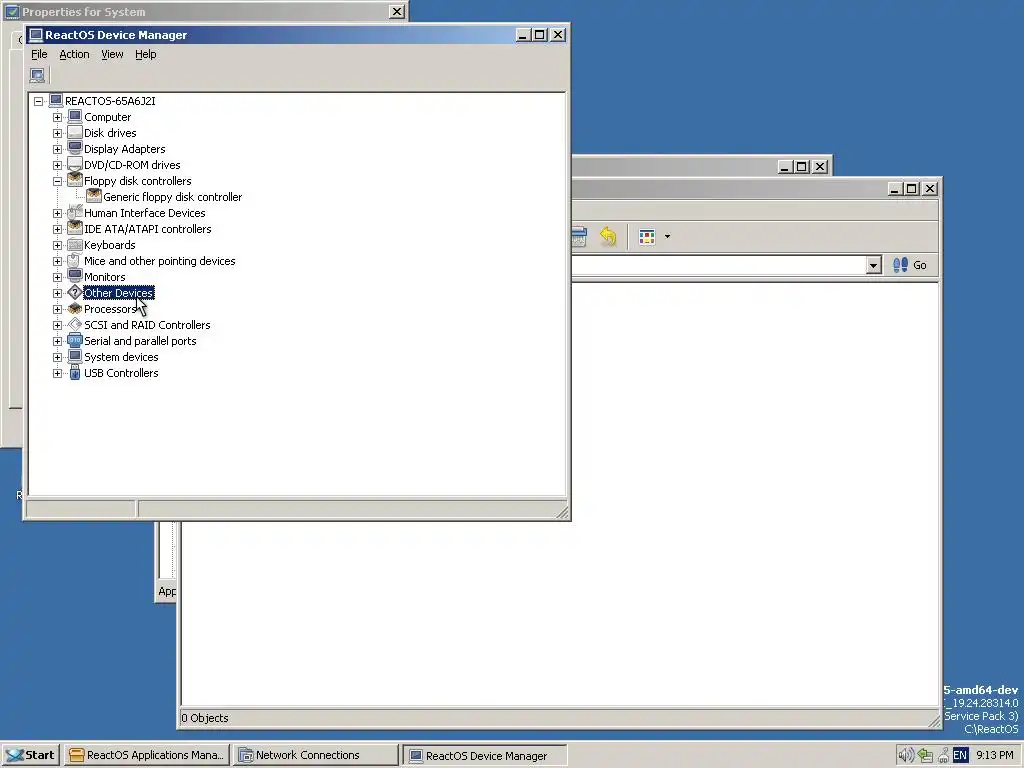Click the USB Controllers category icon
This screenshot has height=768, width=1024.
[x=74, y=373]
